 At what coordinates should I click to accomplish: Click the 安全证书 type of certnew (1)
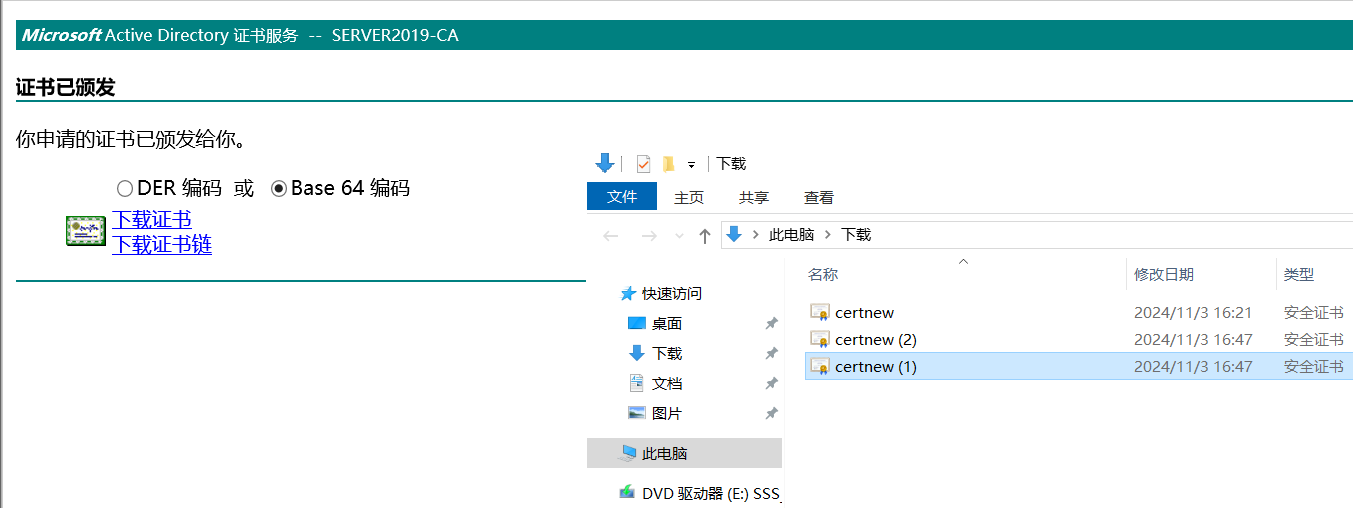[x=1314, y=367]
